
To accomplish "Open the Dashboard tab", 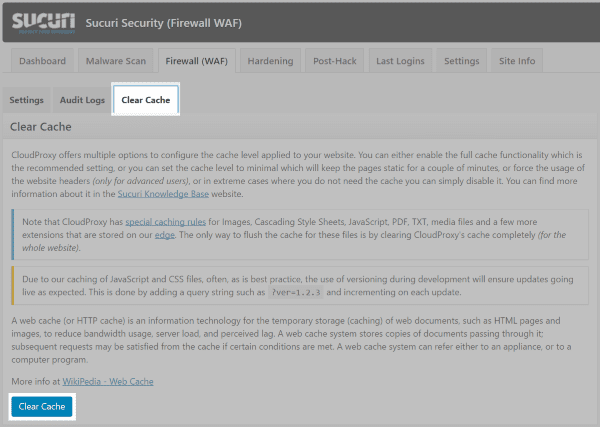I will (x=42, y=61).
